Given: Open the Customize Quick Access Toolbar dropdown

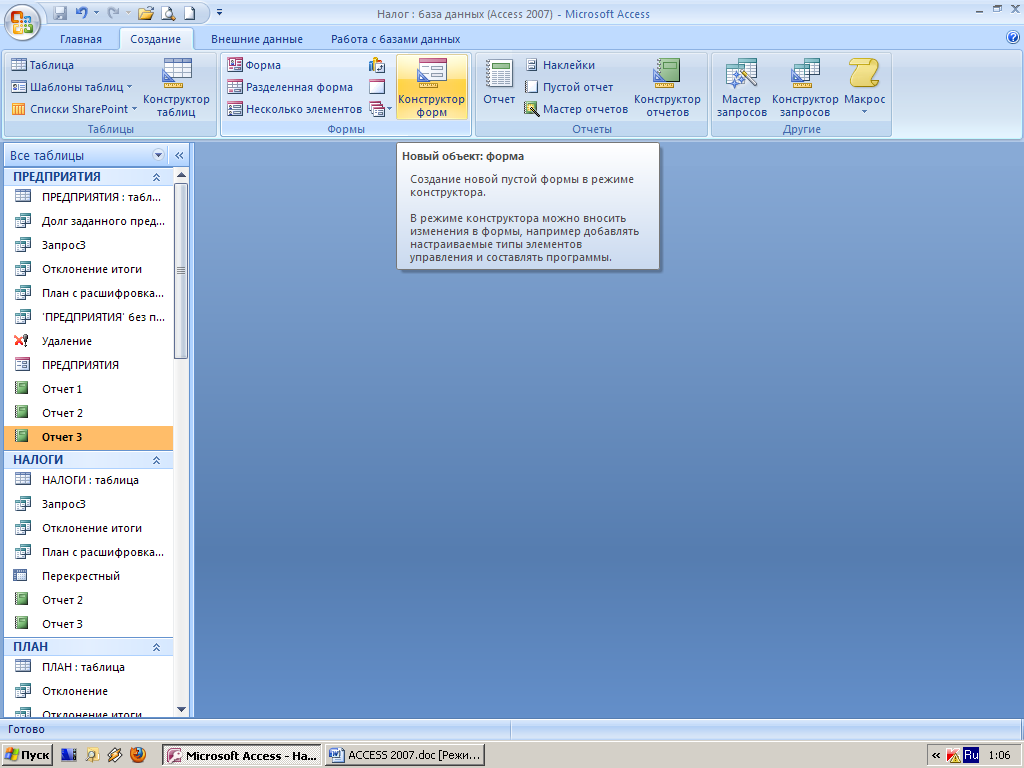Looking at the screenshot, I should [219, 12].
